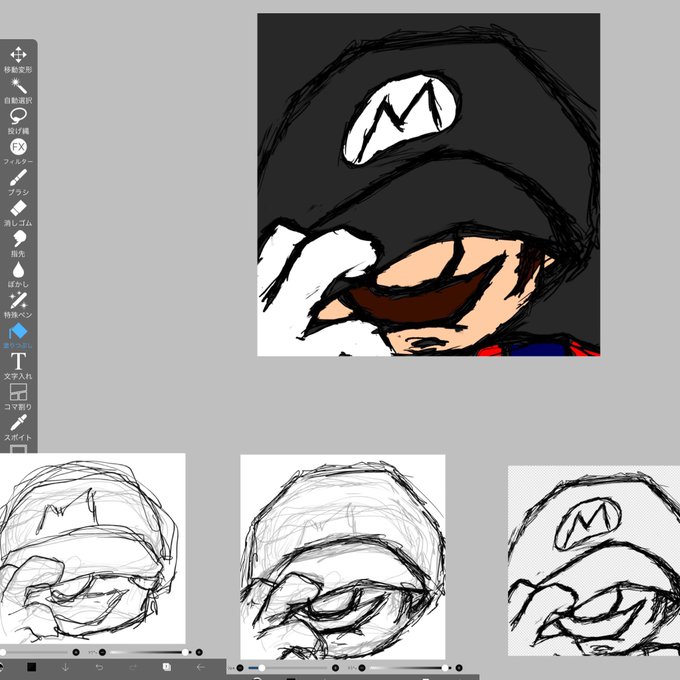The image size is (680, 680).
Task: Select the Magic Wand (自動選択) tool
Action: pyautogui.click(x=18, y=91)
